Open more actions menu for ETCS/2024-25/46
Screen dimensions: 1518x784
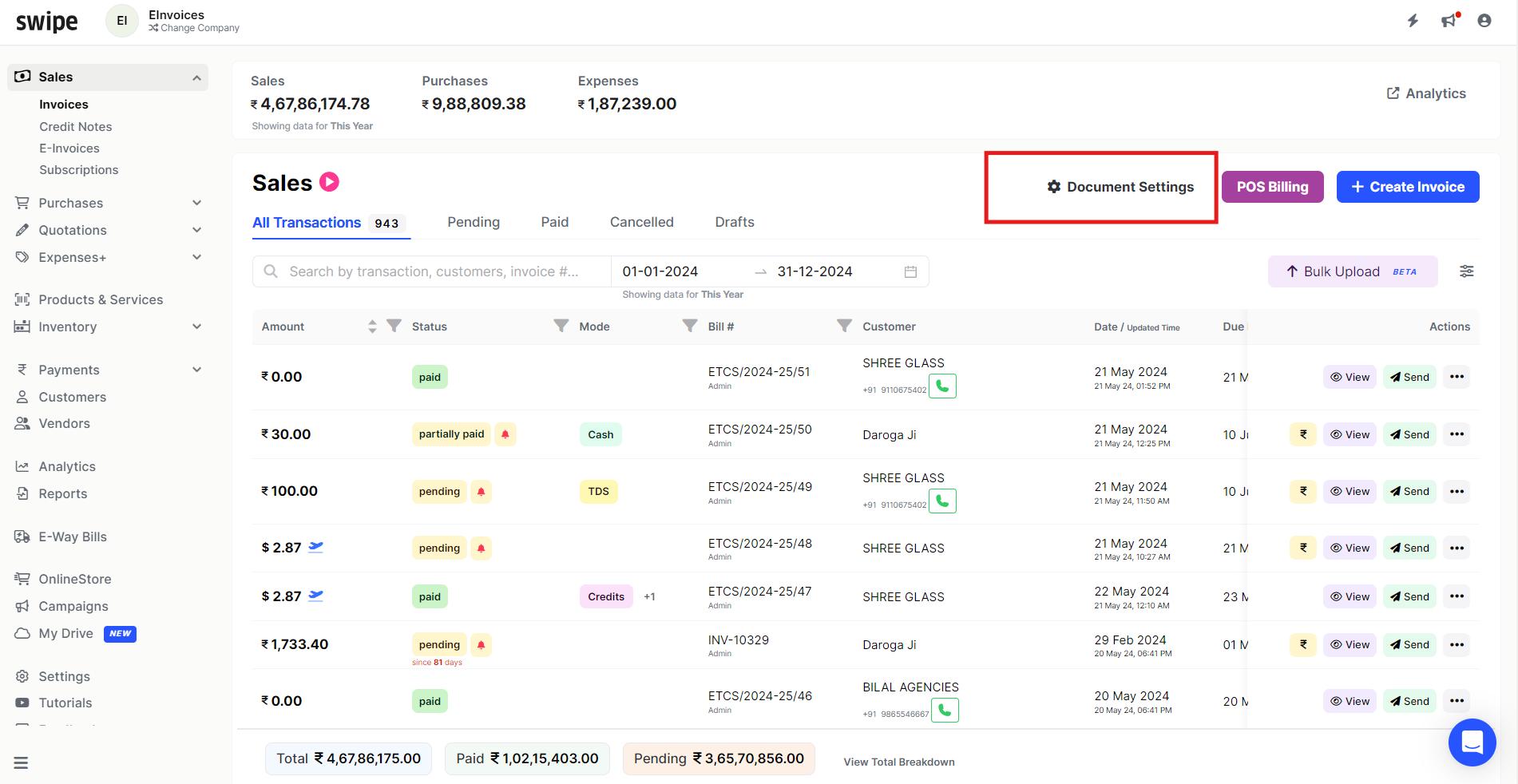1457,701
